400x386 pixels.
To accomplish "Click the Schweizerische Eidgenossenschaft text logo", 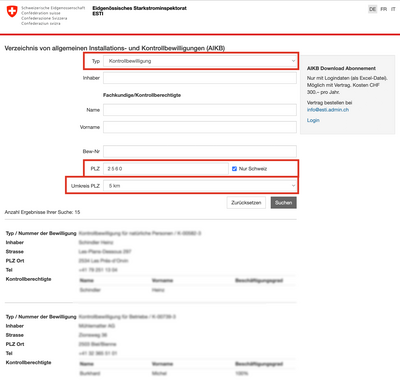I will coord(53,15).
